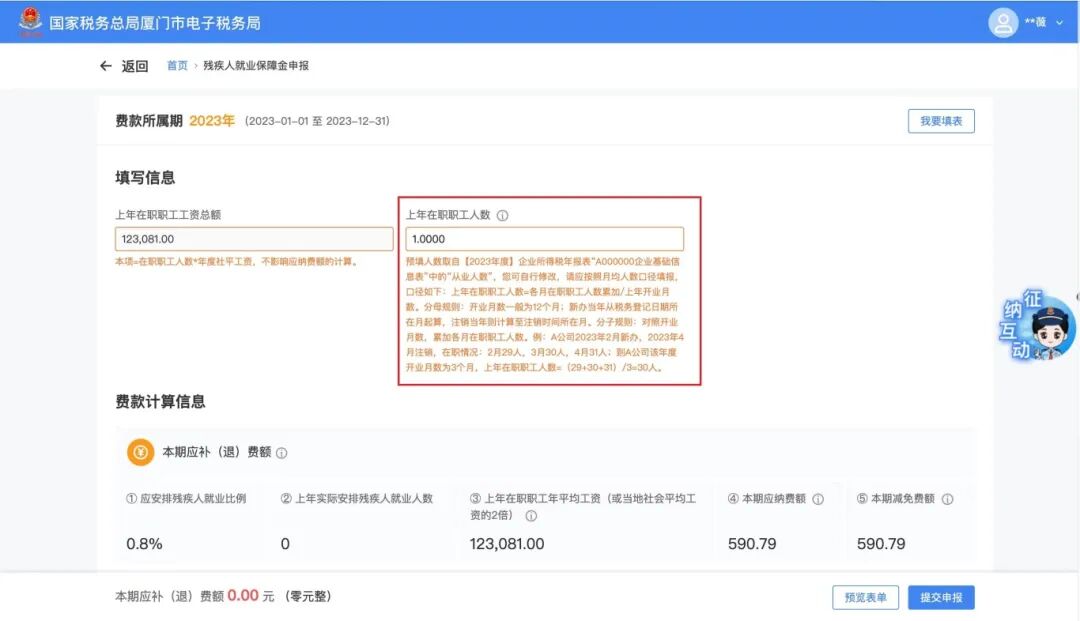This screenshot has height=621, width=1080.
Task: Click the 上年在职职工人数 input field
Action: click(x=545, y=238)
